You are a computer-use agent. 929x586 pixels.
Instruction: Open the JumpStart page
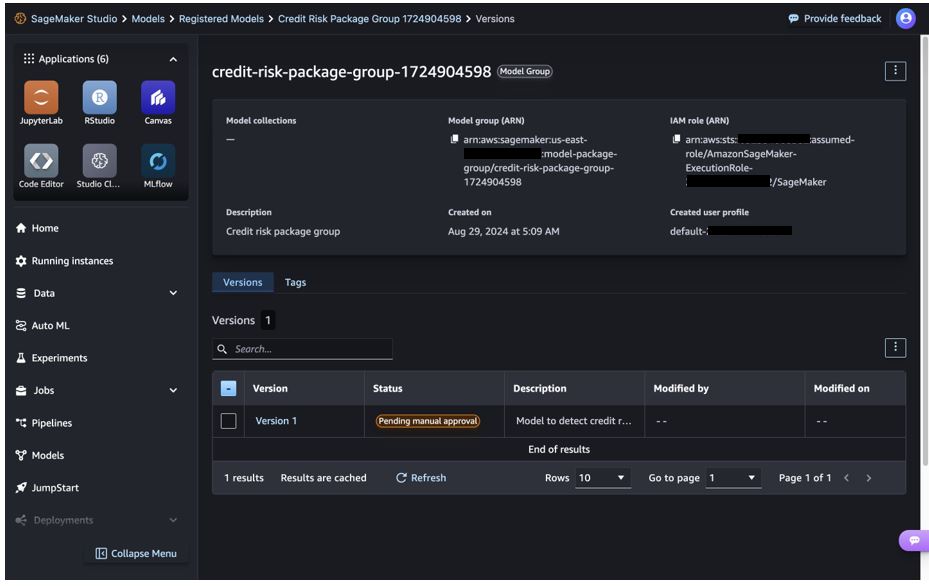55,488
